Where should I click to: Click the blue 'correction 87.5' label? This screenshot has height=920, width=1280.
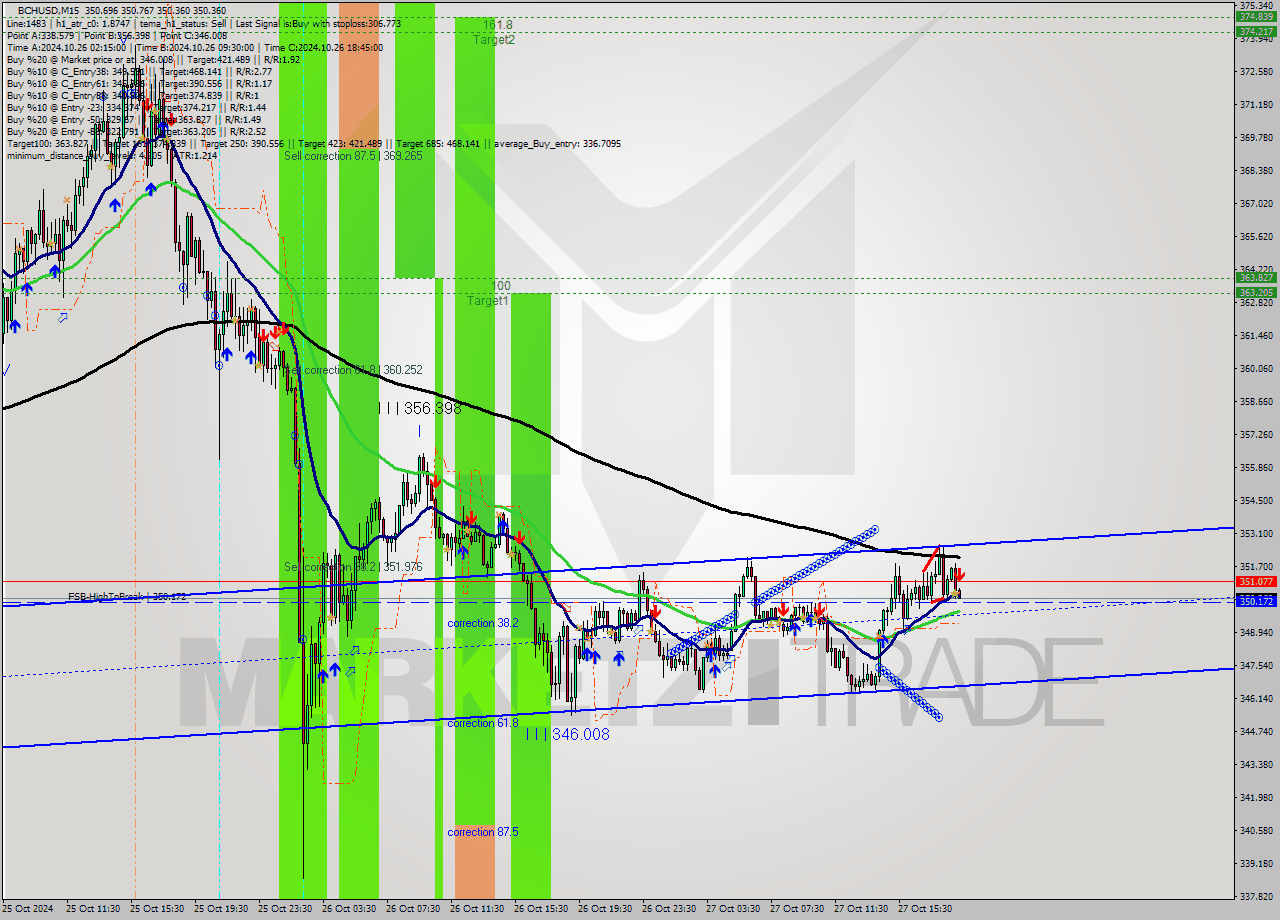coord(483,832)
